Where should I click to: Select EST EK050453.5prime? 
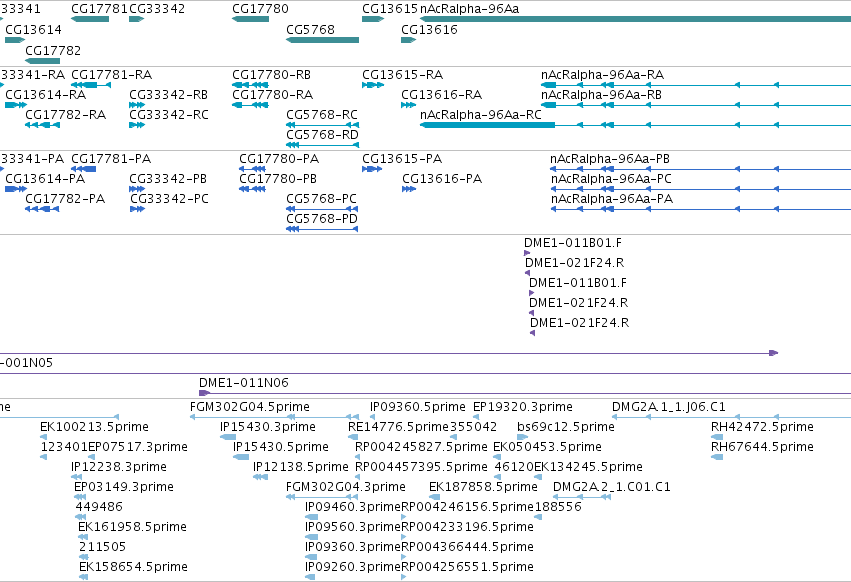[548, 447]
